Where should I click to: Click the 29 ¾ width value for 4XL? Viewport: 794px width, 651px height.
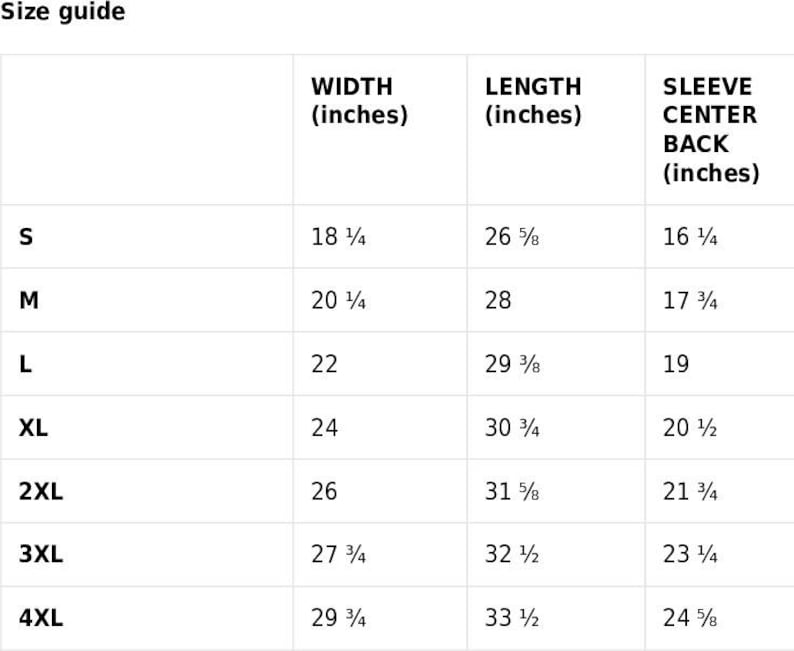(x=338, y=618)
